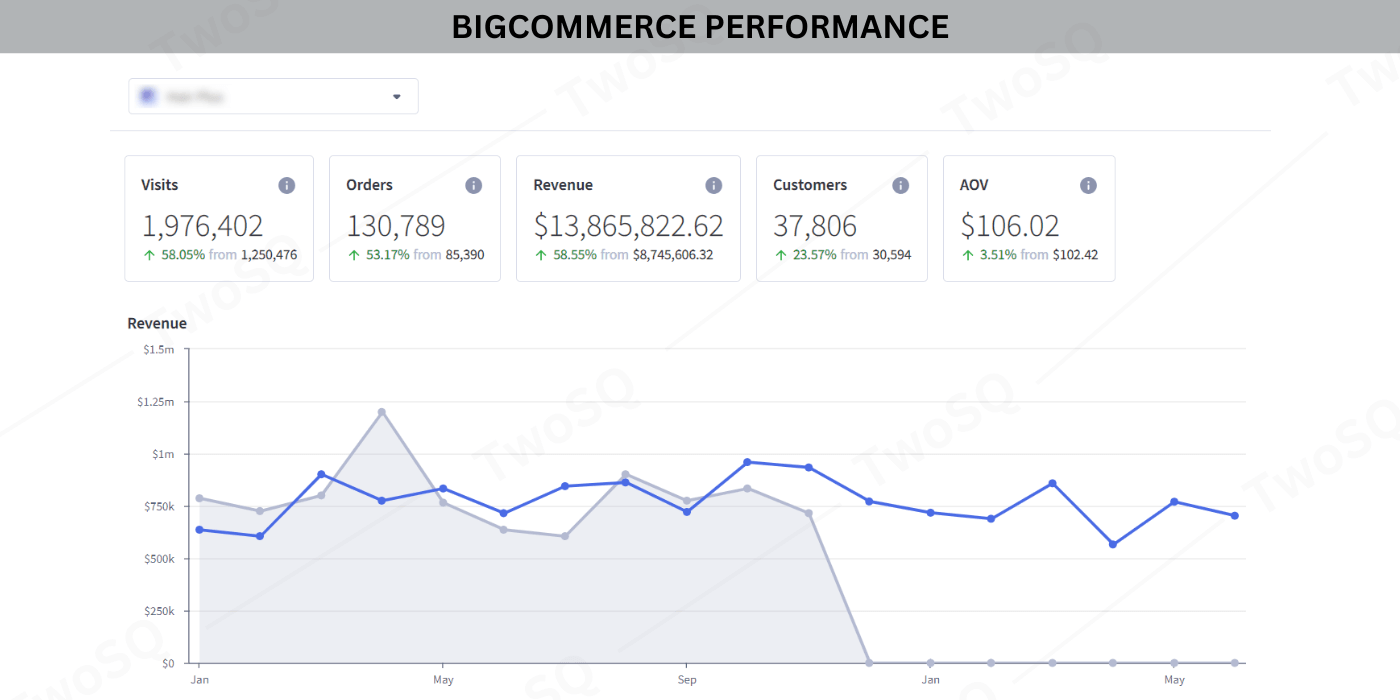
Task: Click the Revenue chart title
Action: [157, 323]
